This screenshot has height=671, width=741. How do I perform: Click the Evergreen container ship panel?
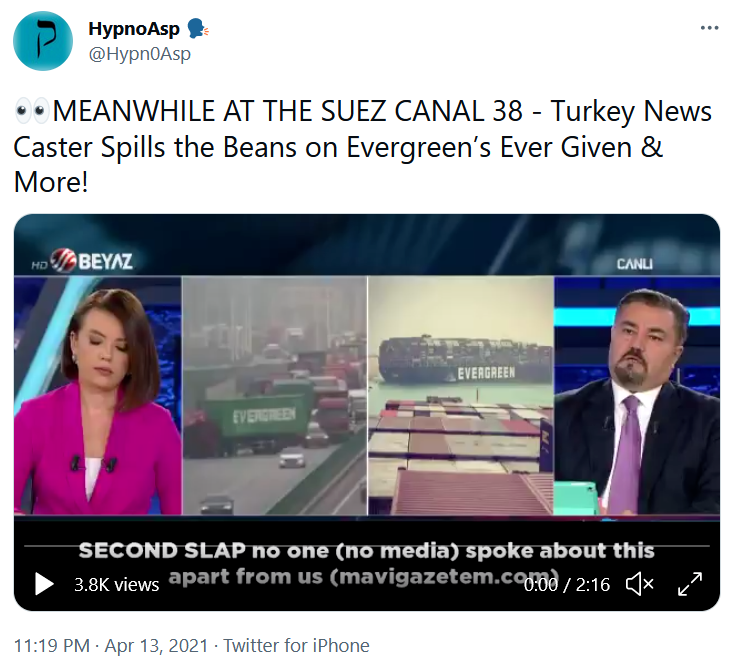pyautogui.click(x=461, y=396)
